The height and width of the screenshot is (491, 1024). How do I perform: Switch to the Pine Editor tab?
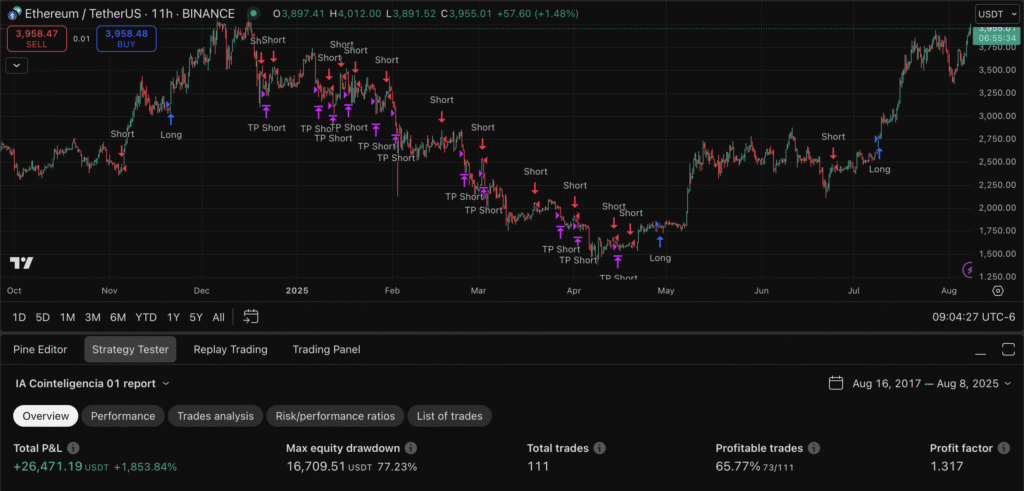tap(40, 349)
